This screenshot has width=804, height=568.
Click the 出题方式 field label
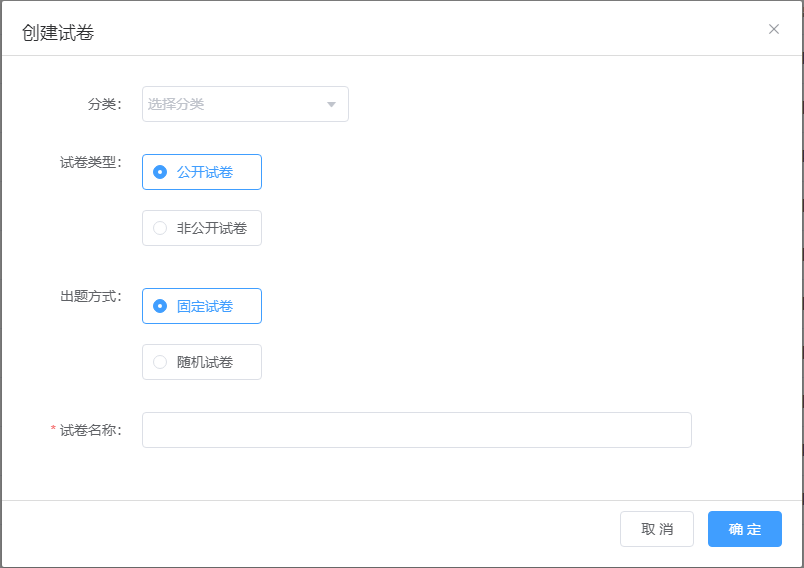point(91,296)
